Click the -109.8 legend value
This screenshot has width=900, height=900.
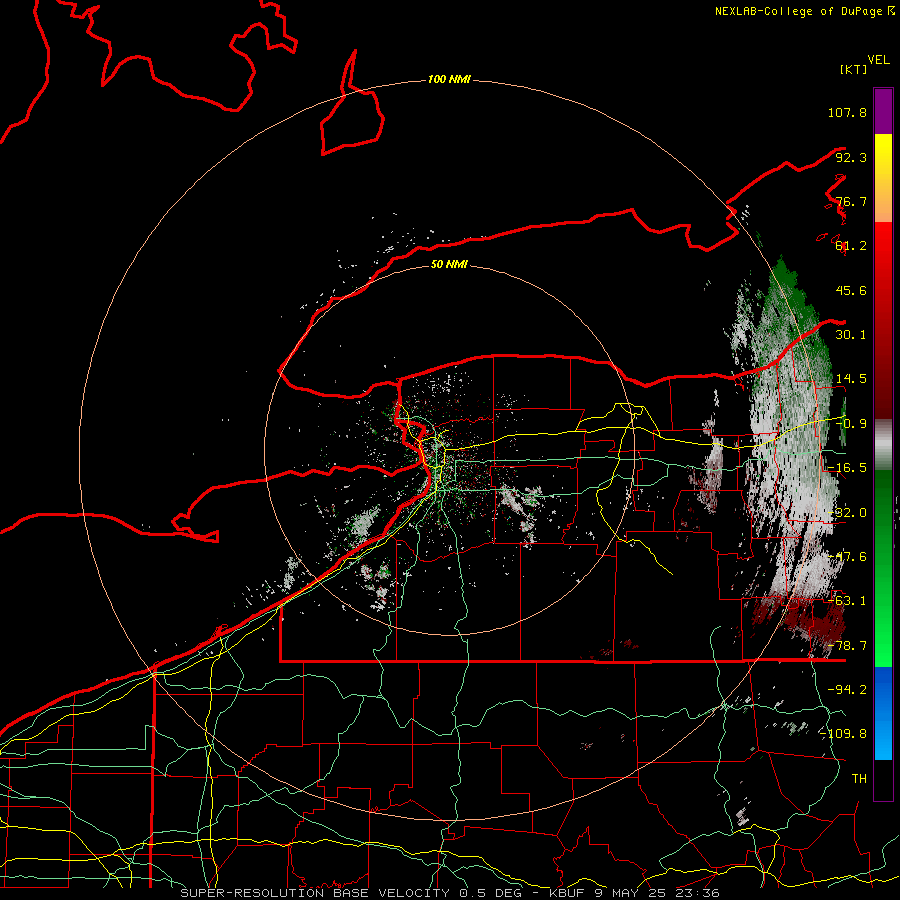tap(843, 734)
